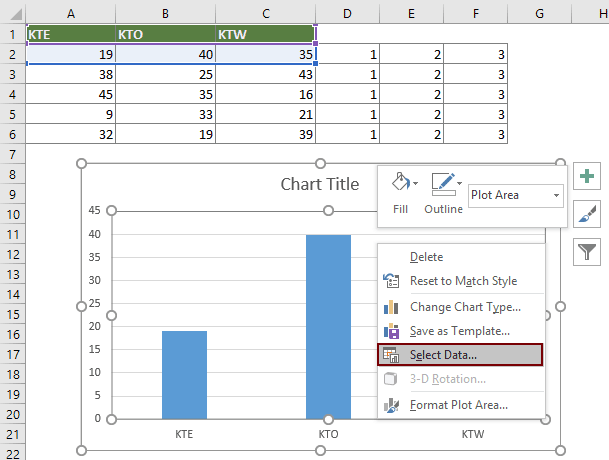Click cell A6 containing 32
Viewport: 609px width, 460px height.
tap(71, 134)
